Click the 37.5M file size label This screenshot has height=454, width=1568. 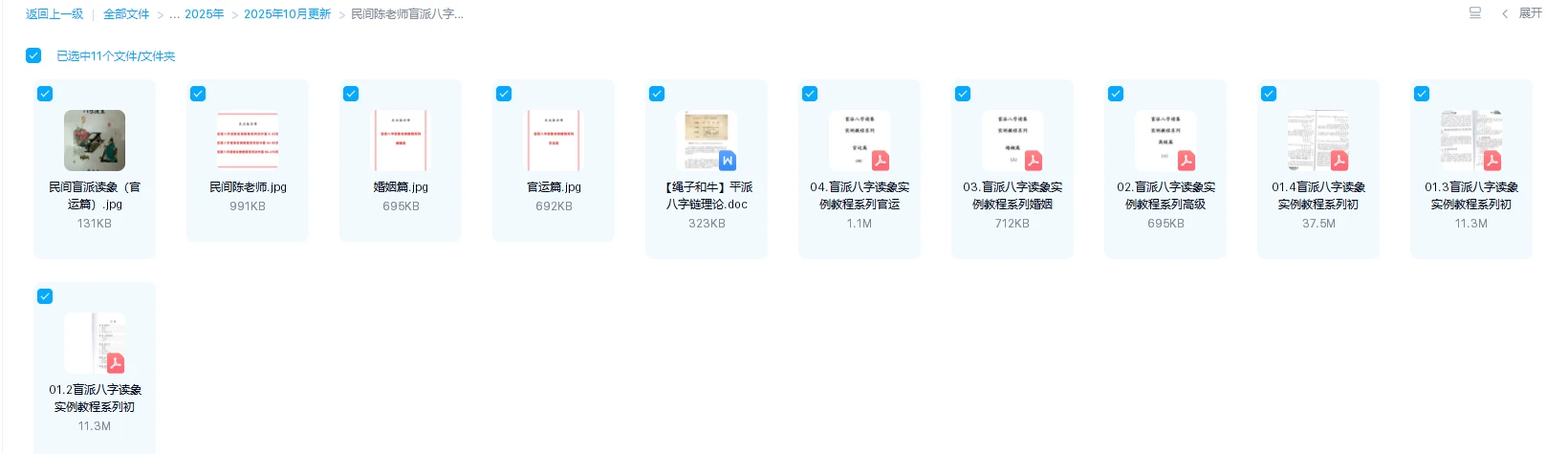point(1318,224)
